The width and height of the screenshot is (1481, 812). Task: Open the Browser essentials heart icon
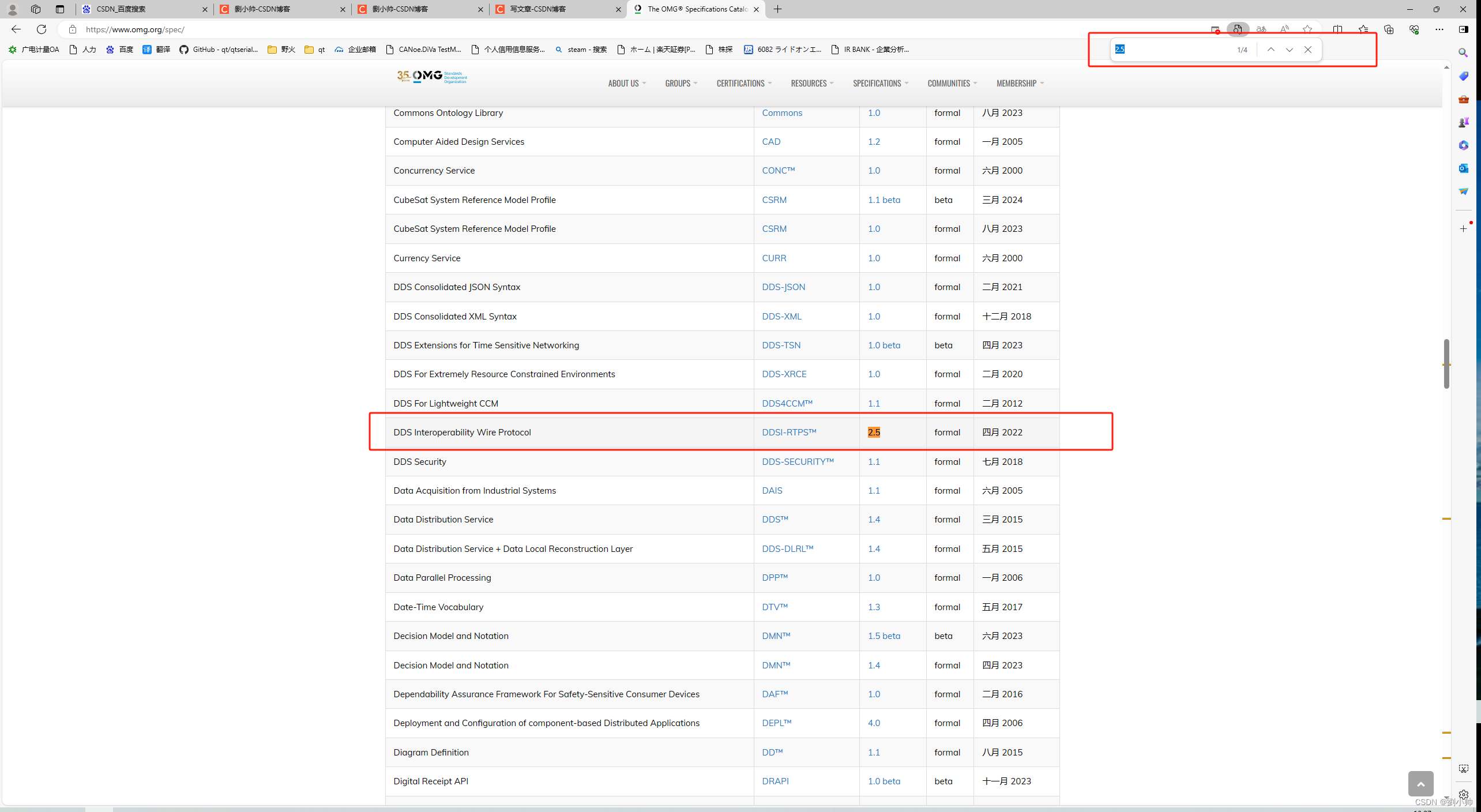coord(1414,29)
